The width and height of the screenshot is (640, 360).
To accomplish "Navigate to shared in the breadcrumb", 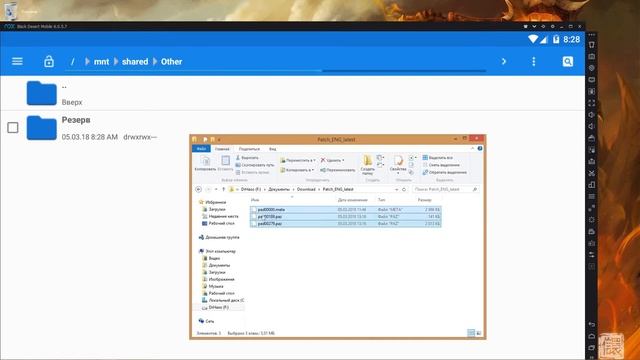I will pos(135,62).
